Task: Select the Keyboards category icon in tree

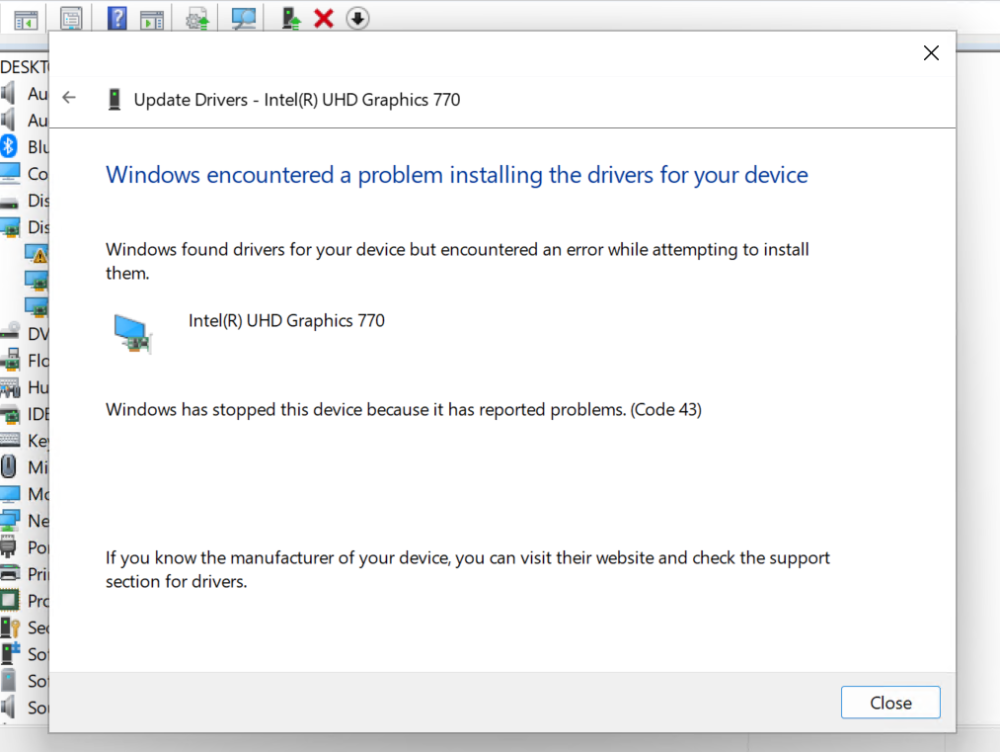Action: pos(10,440)
